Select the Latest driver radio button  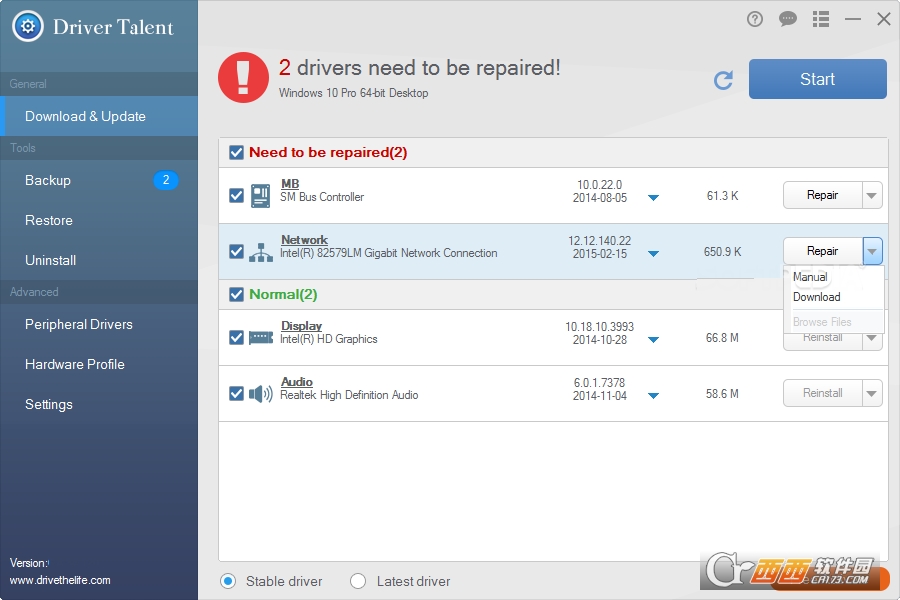coord(358,581)
